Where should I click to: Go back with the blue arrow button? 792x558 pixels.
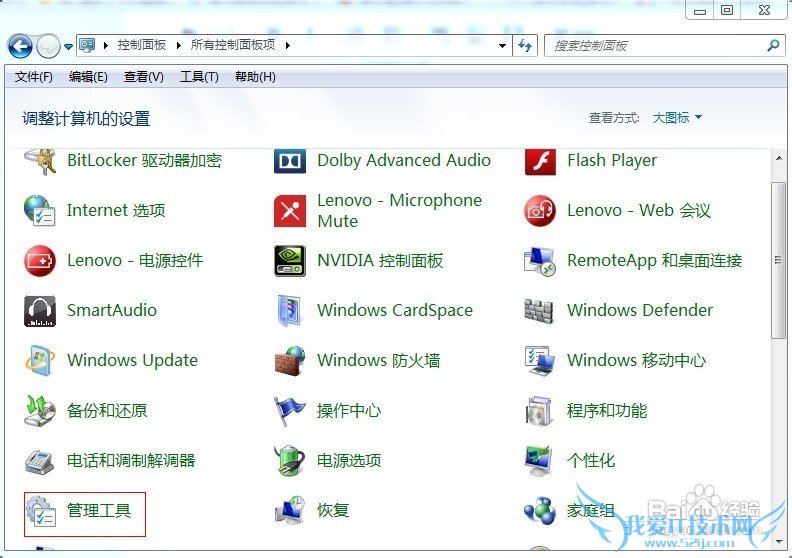pos(20,47)
